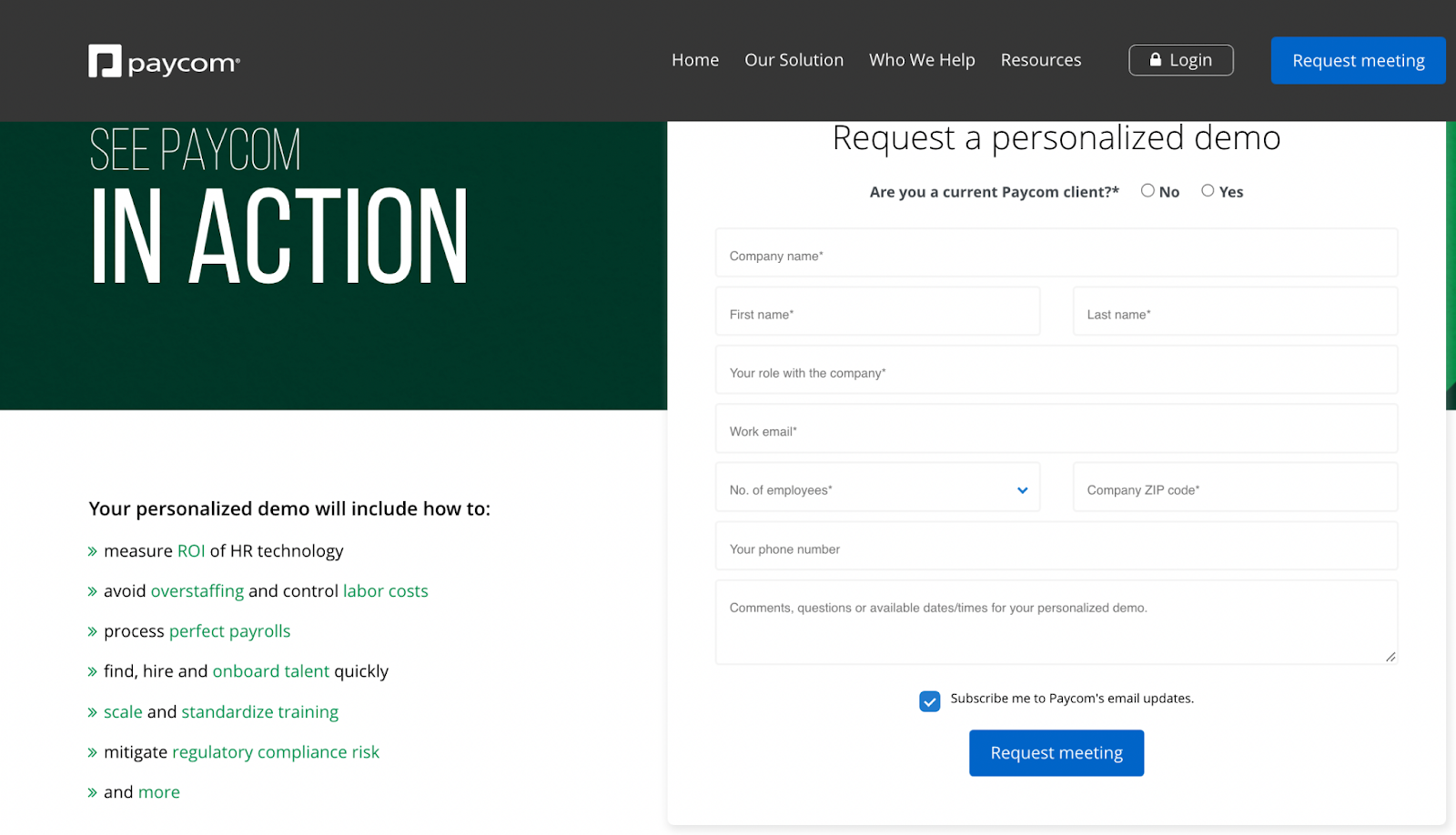Open the Home menu item

695,60
